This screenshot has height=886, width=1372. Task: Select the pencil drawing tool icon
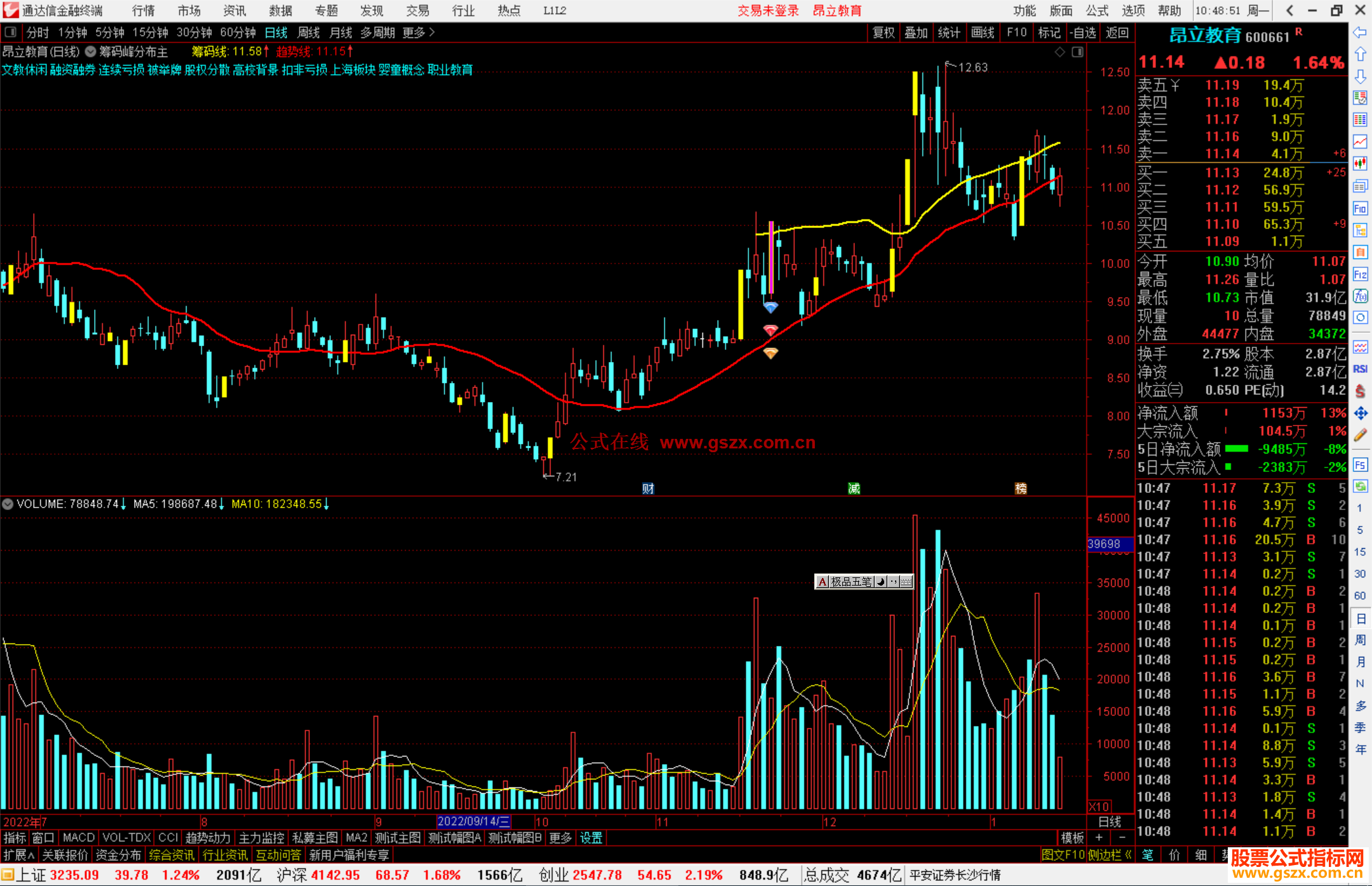pos(1360,435)
